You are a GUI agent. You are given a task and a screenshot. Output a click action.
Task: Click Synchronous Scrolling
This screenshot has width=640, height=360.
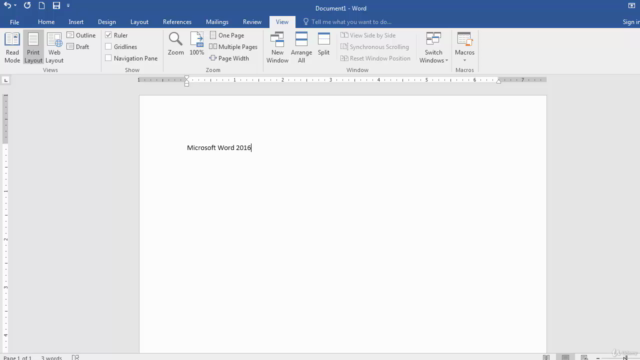pos(375,47)
